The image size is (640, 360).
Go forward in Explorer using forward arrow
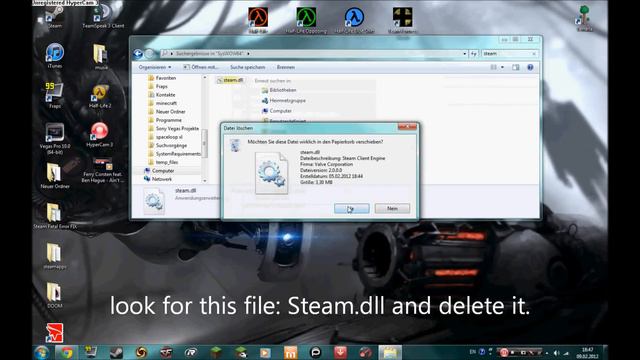[149, 54]
